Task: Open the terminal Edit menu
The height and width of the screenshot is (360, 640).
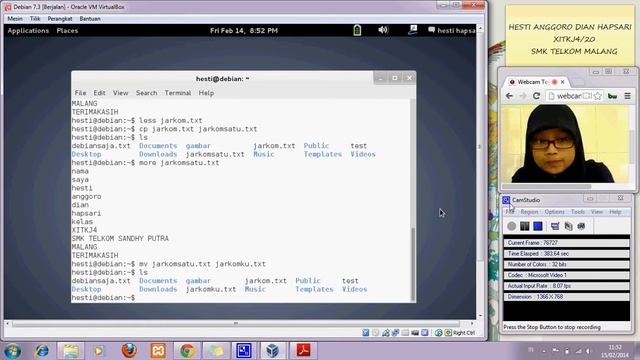Action: pos(99,93)
